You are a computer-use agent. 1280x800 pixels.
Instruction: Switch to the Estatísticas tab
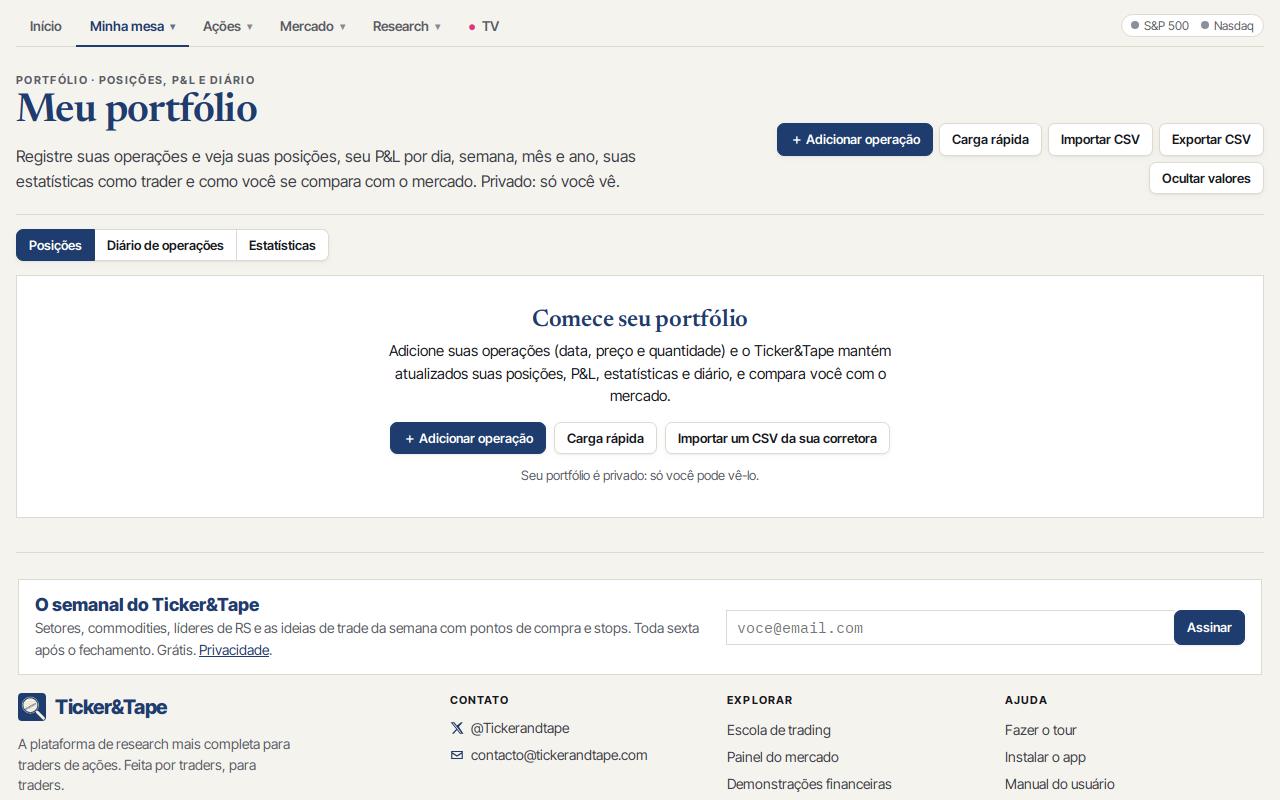(x=282, y=245)
